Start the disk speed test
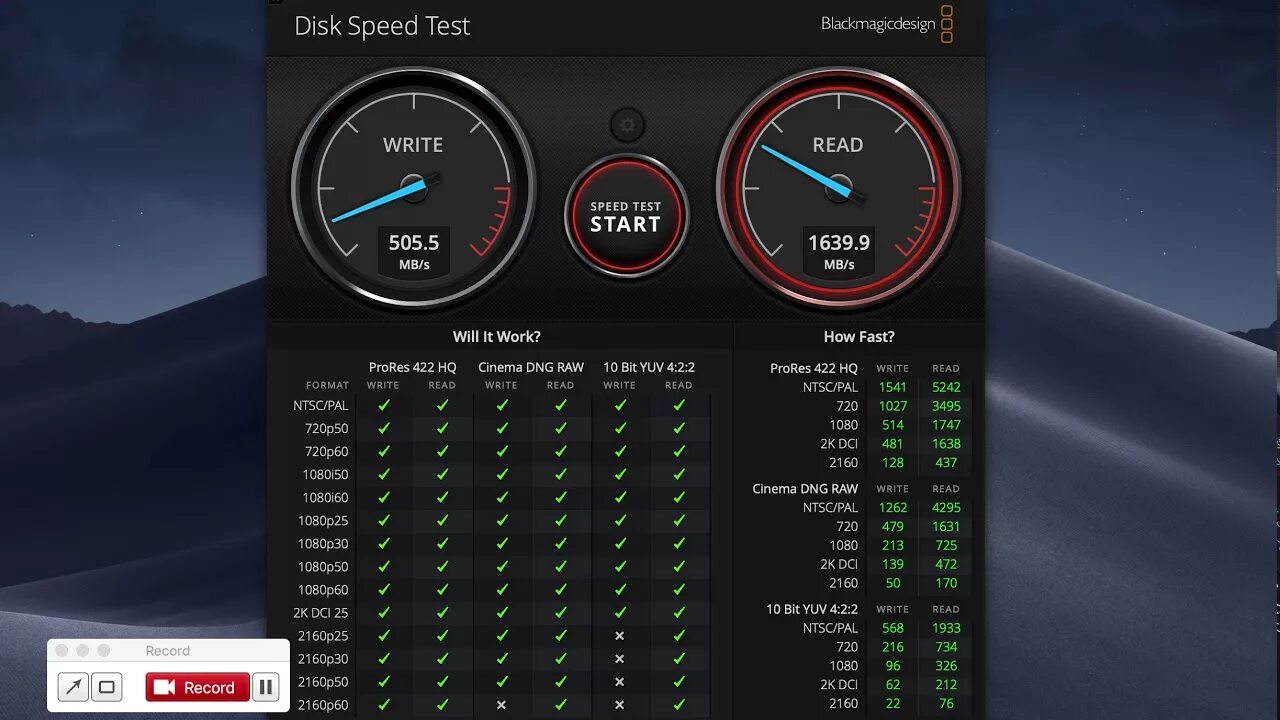 pyautogui.click(x=626, y=216)
